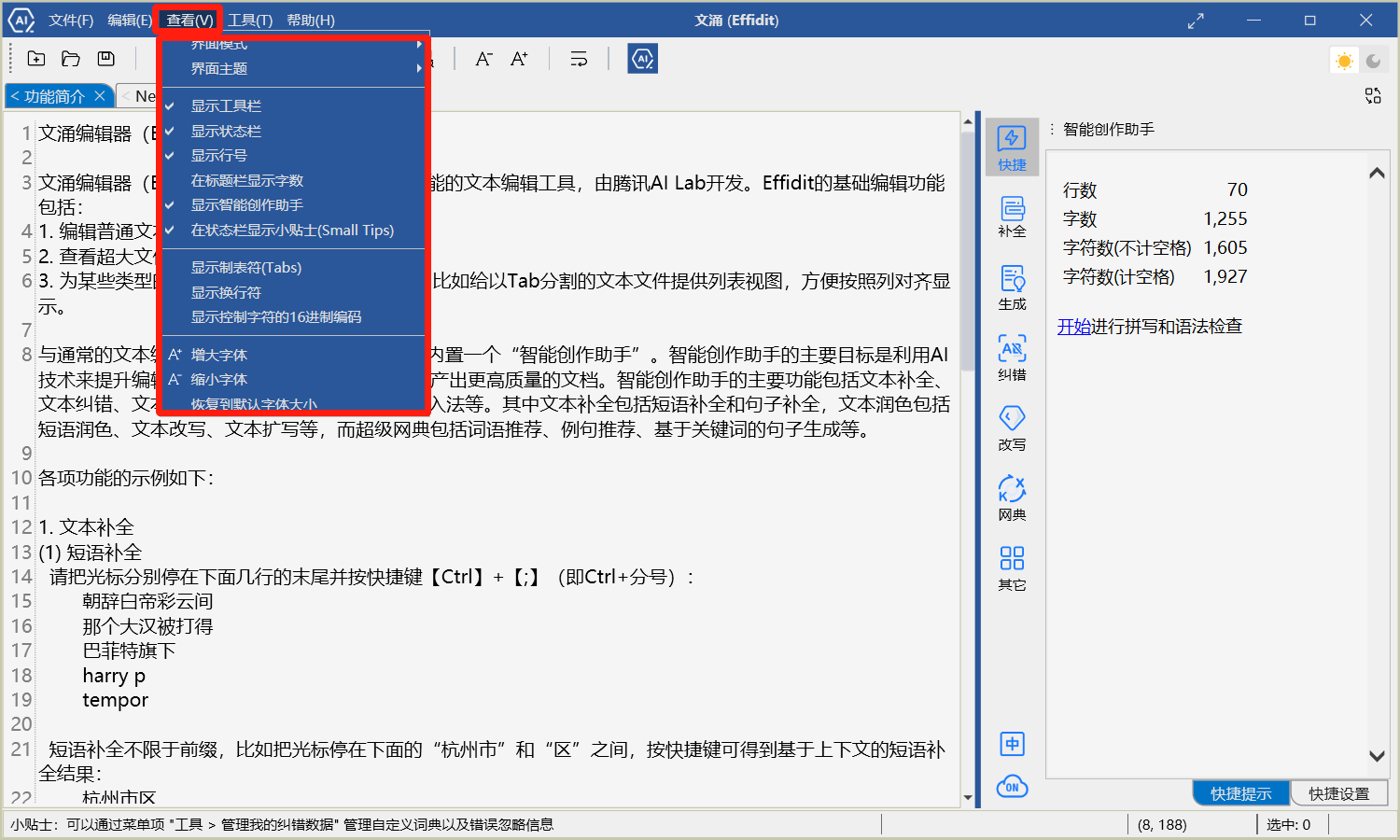Enable 在标题栏显示字数 option
This screenshot has height=840, width=1400.
[x=293, y=180]
